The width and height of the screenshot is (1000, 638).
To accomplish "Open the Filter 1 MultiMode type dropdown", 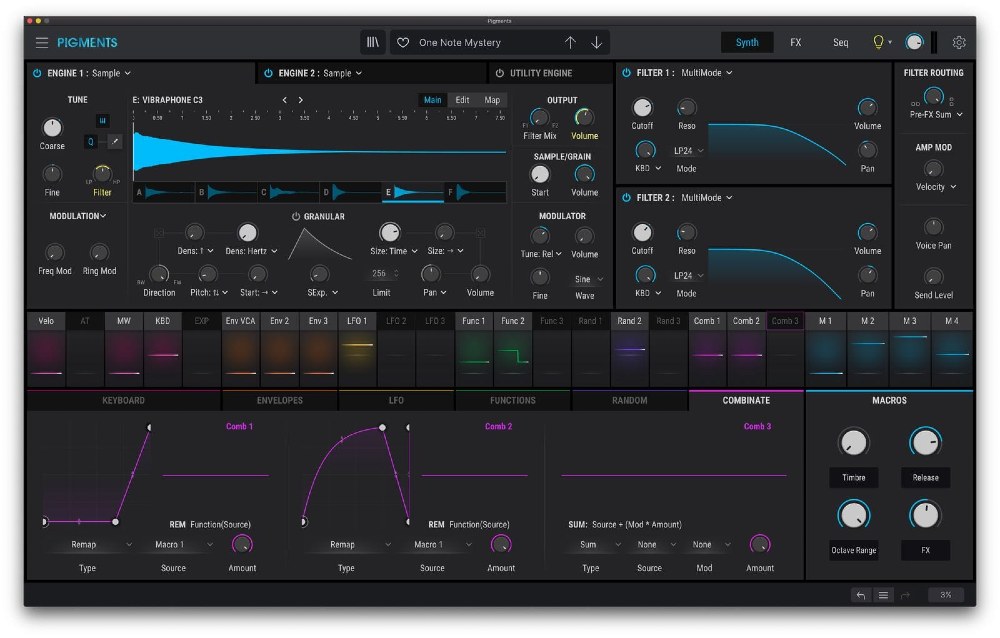I will 707,73.
